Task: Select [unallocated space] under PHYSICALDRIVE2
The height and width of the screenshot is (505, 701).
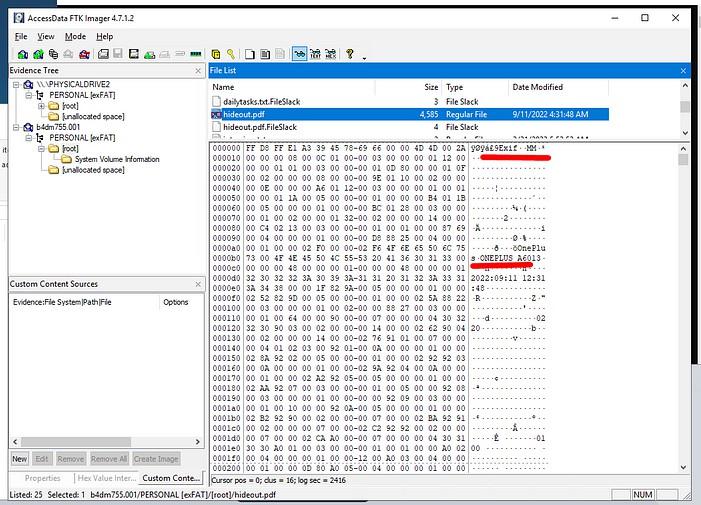Action: point(93,117)
